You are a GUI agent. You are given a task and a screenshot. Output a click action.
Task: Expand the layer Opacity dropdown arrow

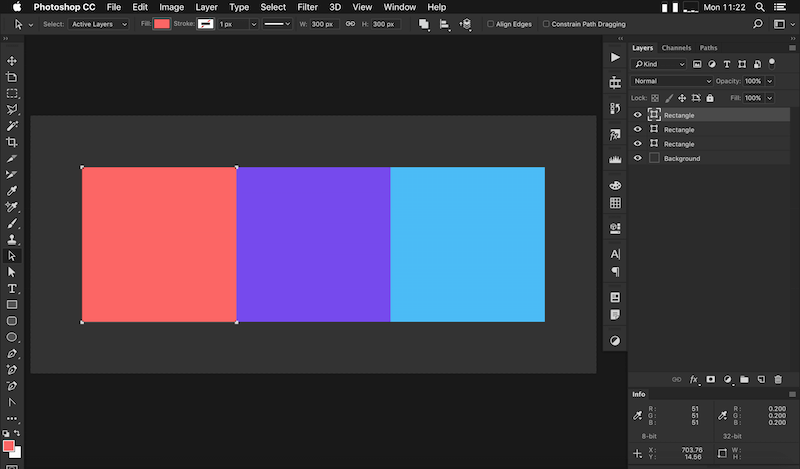768,81
